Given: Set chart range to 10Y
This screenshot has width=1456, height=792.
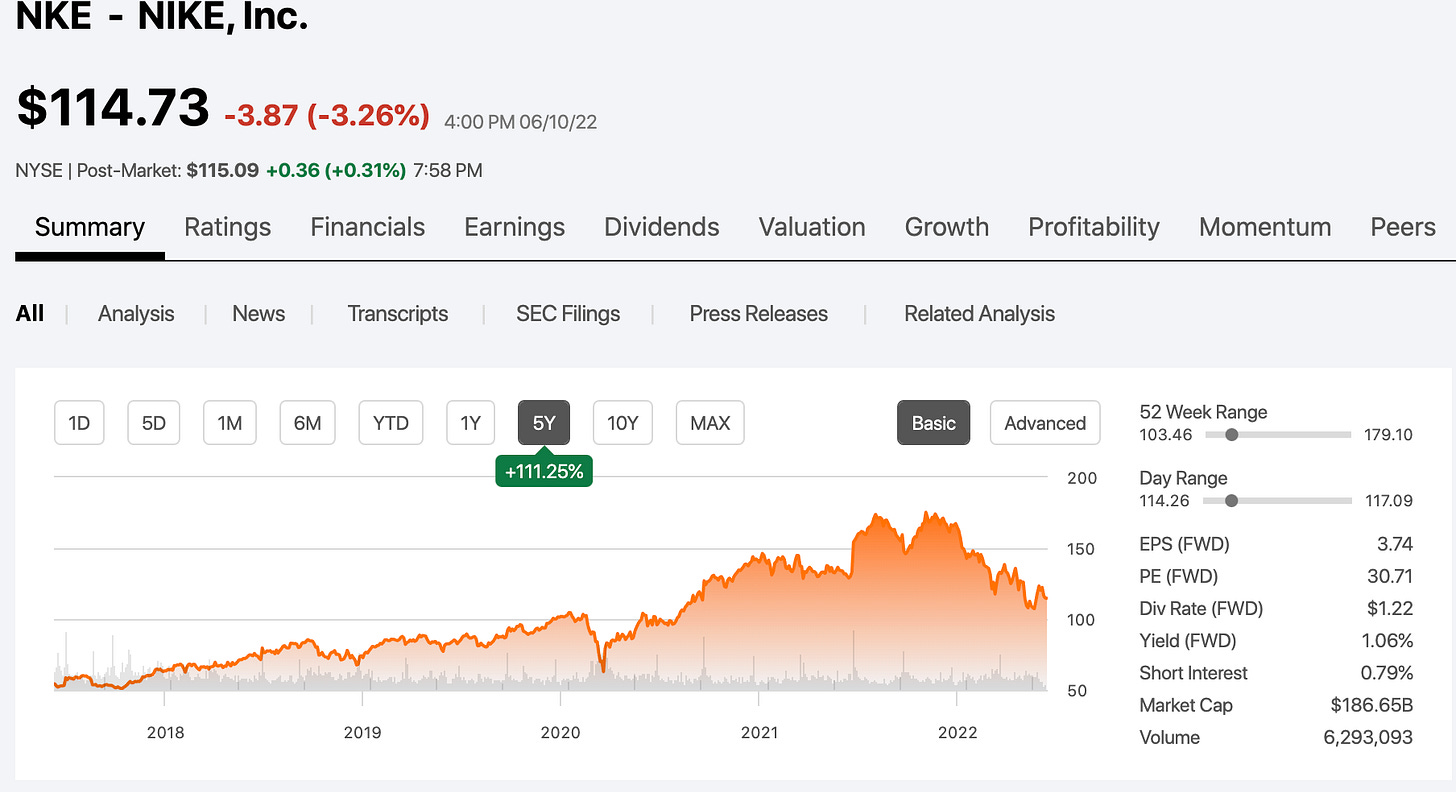Looking at the screenshot, I should 623,423.
